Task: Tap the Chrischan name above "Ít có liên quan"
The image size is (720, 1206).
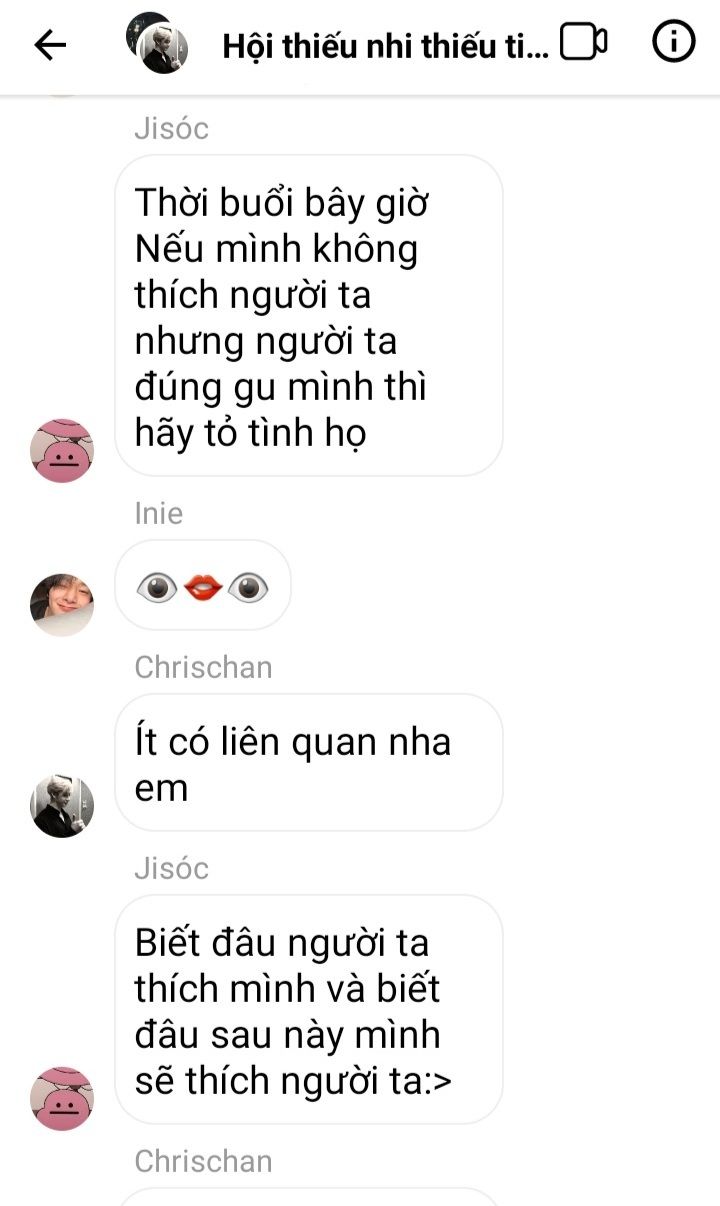Action: click(x=203, y=667)
